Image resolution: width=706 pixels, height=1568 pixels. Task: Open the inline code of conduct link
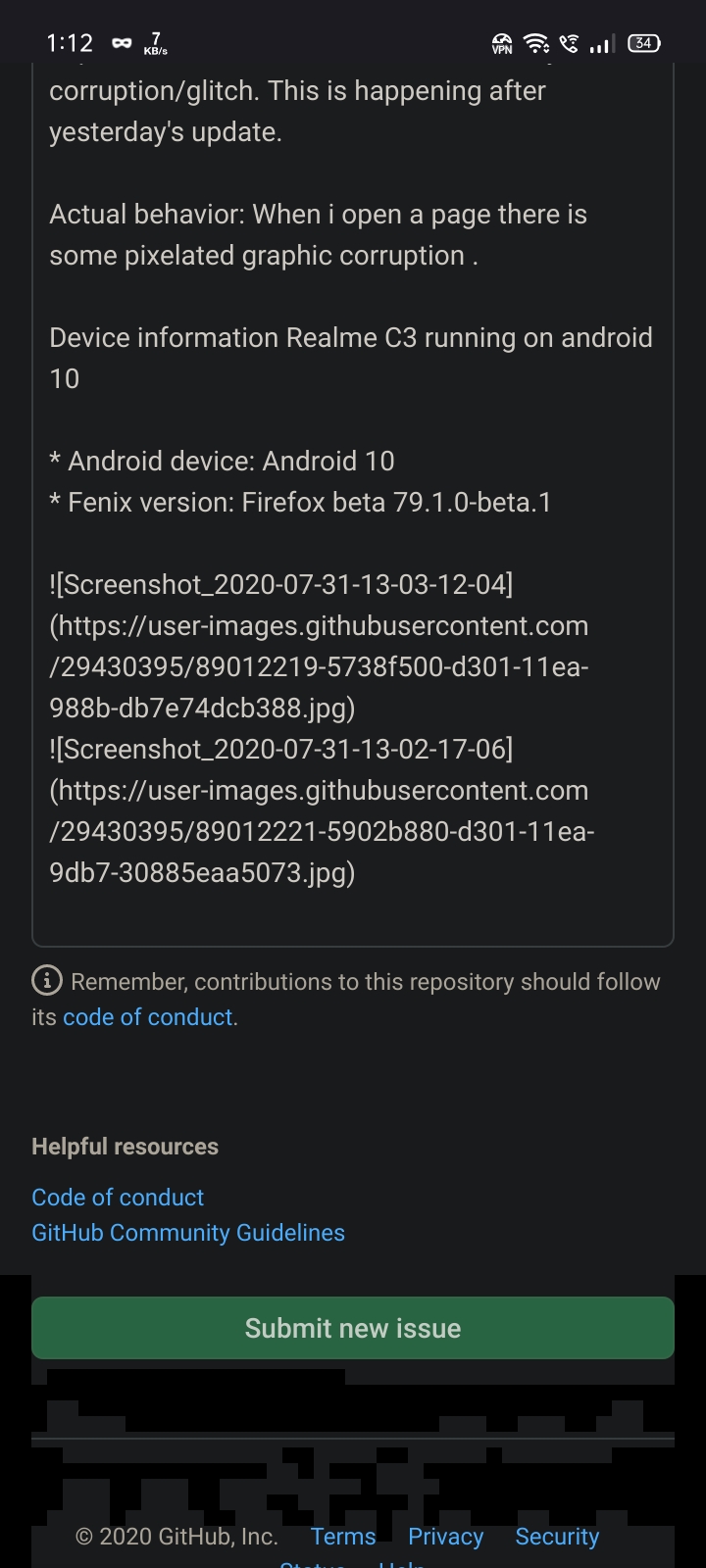click(145, 1017)
